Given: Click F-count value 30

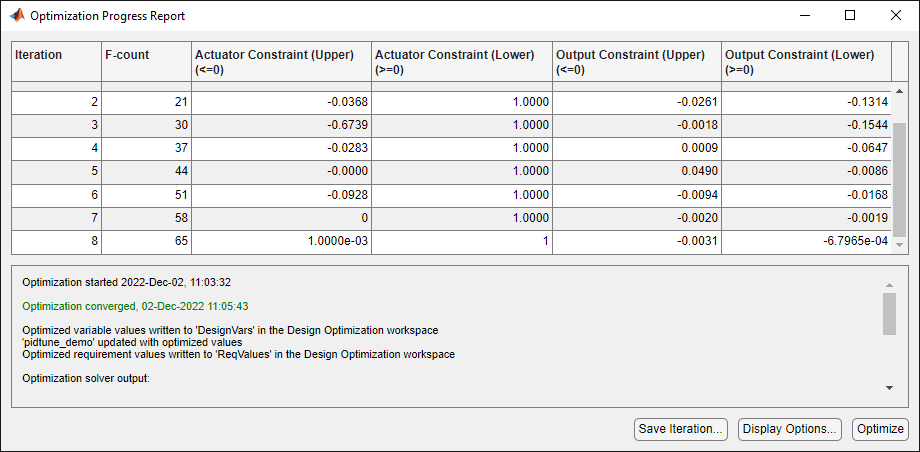Looking at the screenshot, I should pyautogui.click(x=147, y=126).
